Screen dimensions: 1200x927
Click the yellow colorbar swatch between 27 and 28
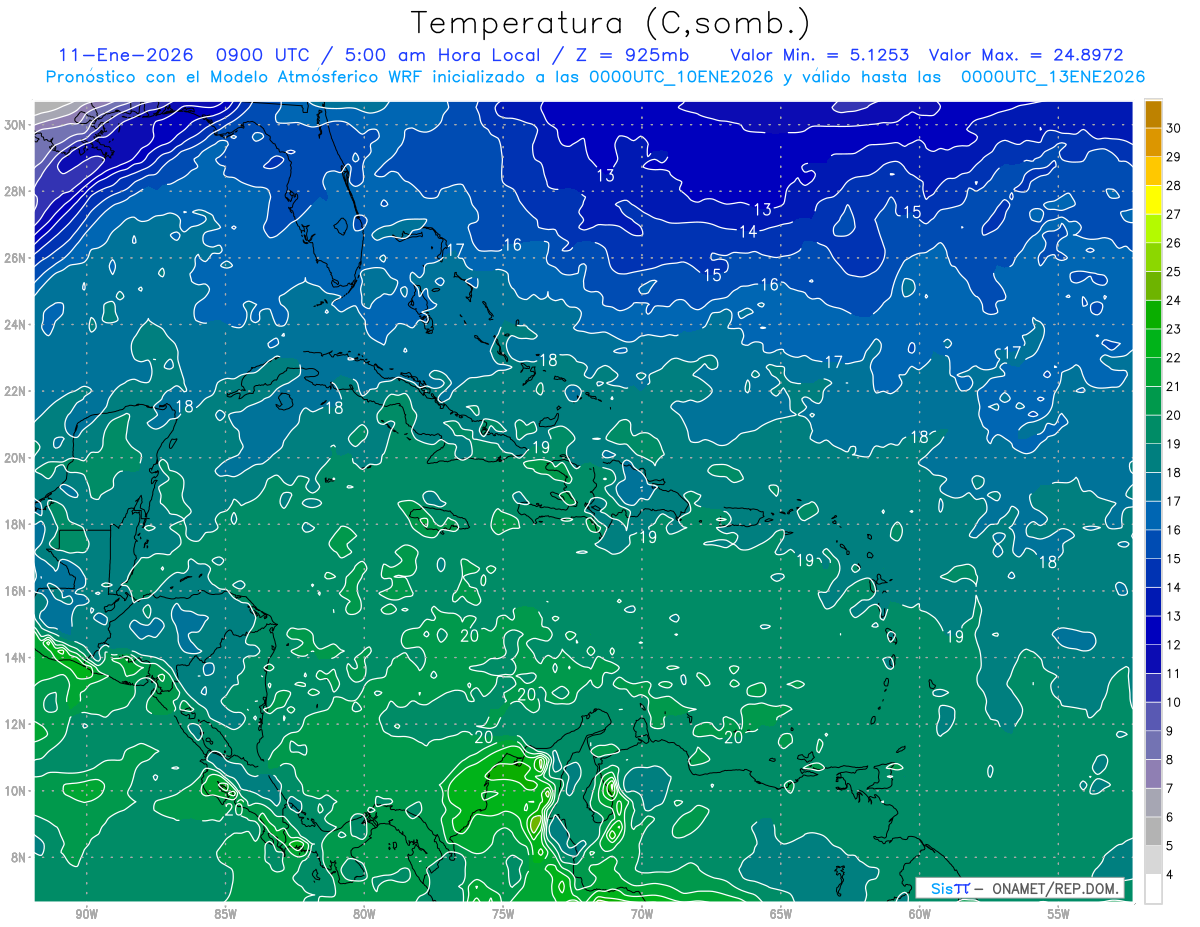1153,201
